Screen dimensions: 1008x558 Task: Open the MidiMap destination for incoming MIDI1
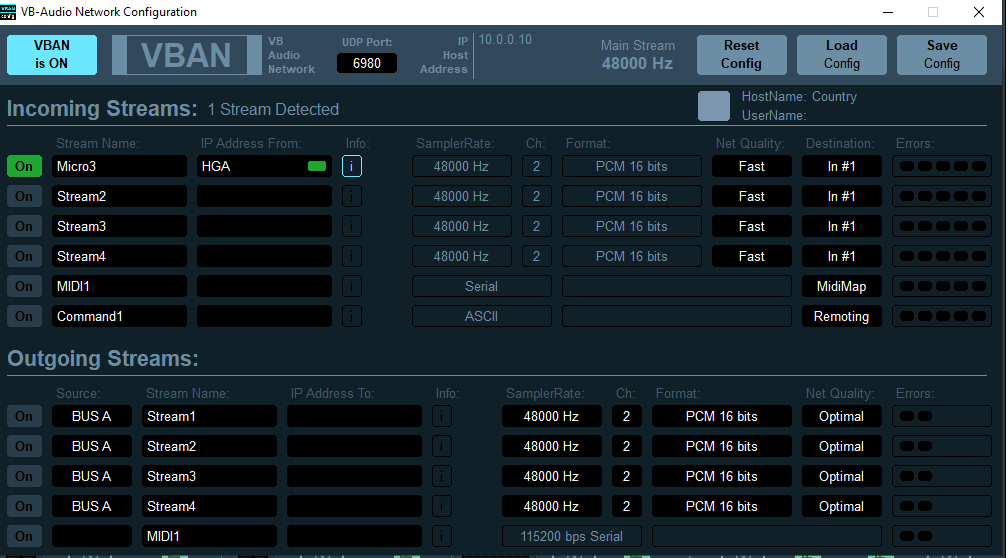(x=841, y=286)
